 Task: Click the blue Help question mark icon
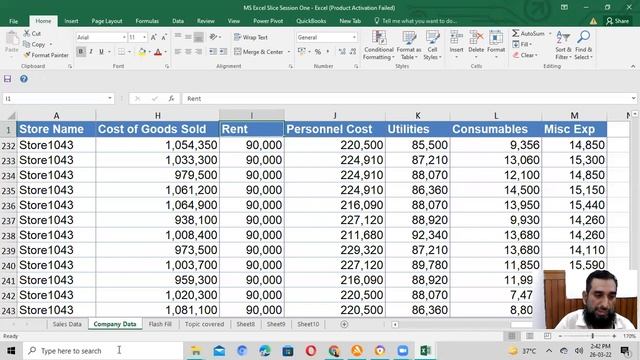point(24,79)
